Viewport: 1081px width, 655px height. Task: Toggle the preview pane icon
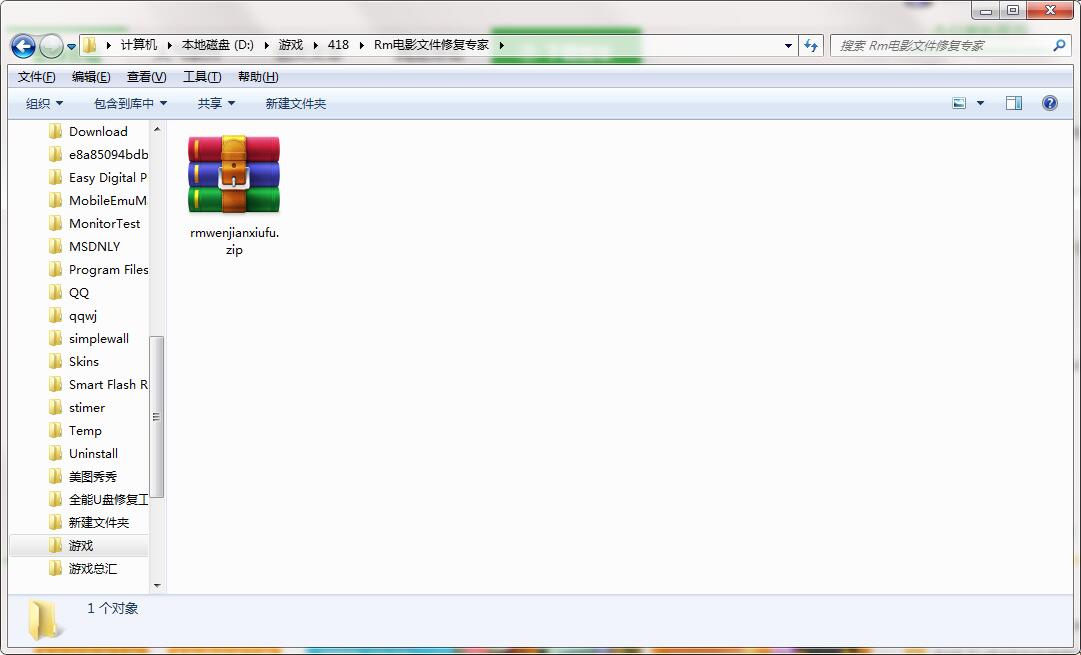click(1013, 103)
